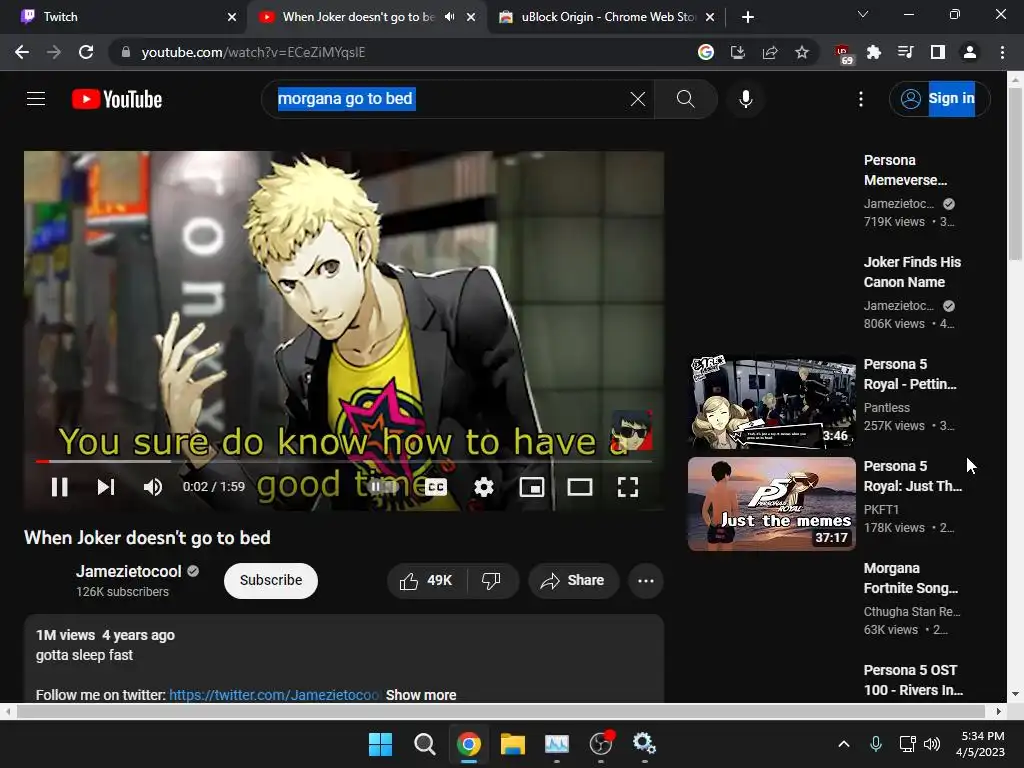Screen dimensions: 1024x768
Task: Show hidden system tray icons
Action: [x=844, y=744]
